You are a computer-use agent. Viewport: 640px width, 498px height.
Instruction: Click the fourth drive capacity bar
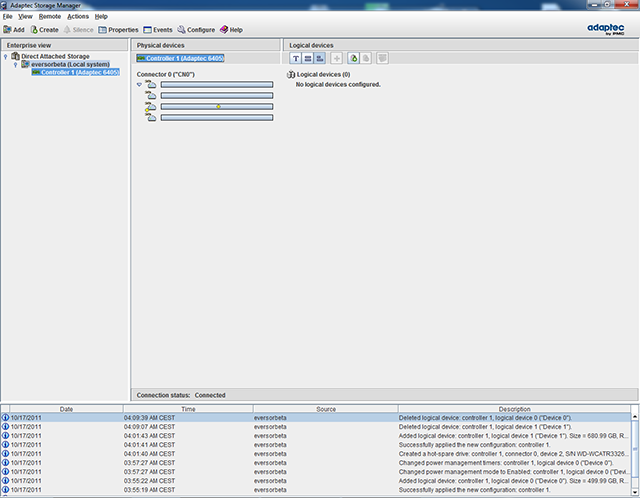click(x=217, y=118)
